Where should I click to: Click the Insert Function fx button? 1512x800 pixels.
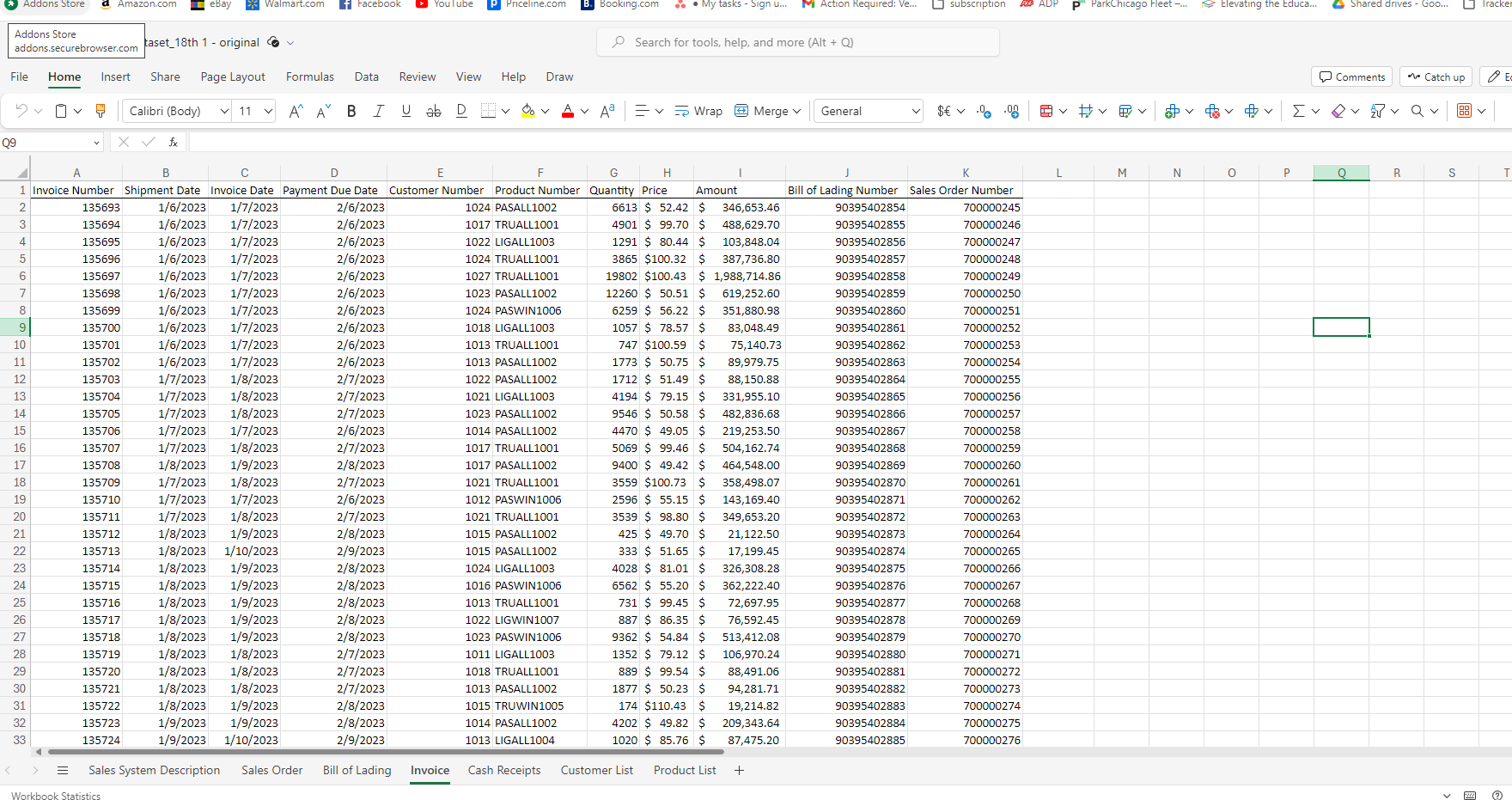point(174,143)
